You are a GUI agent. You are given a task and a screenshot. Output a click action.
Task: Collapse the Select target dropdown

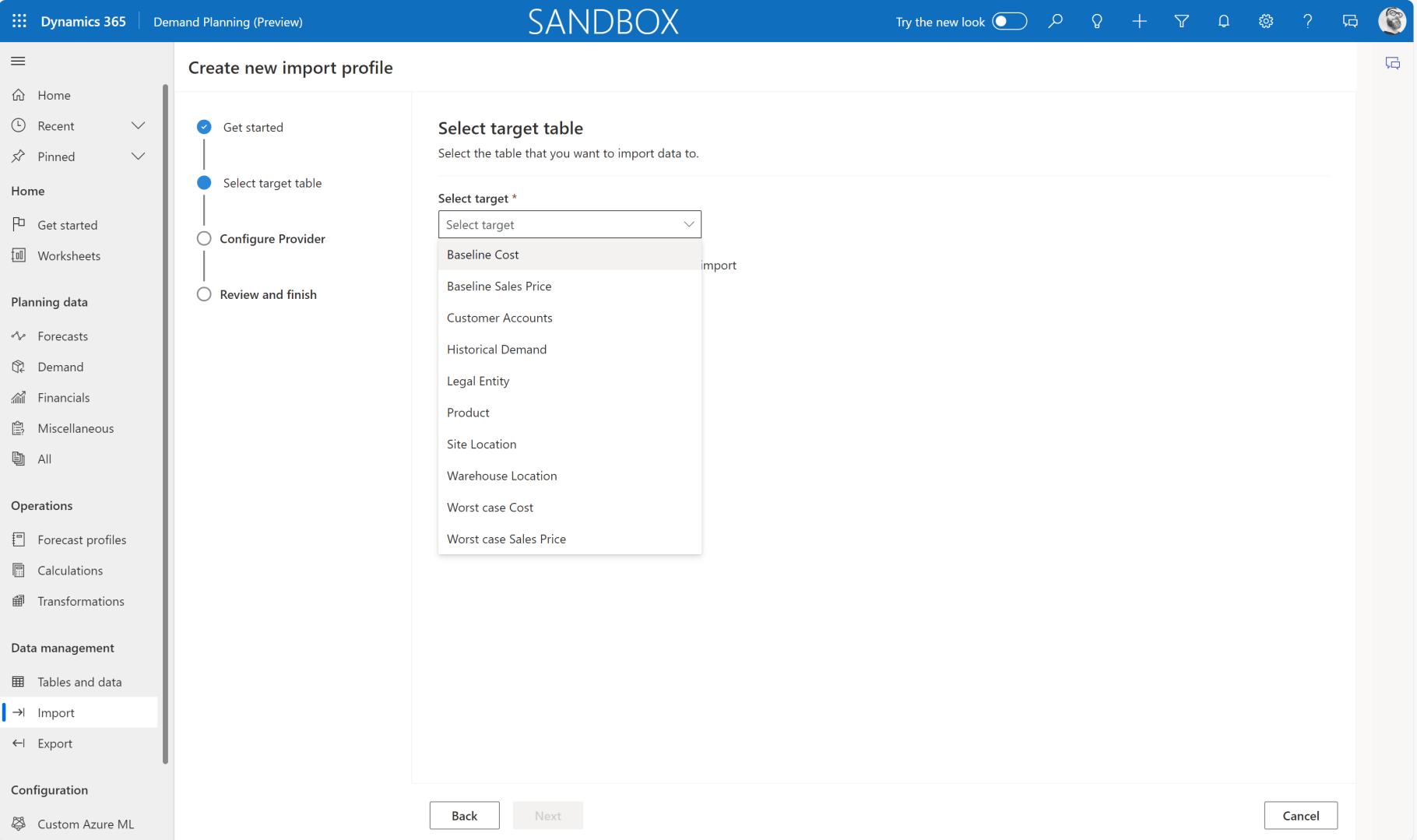[x=688, y=224]
